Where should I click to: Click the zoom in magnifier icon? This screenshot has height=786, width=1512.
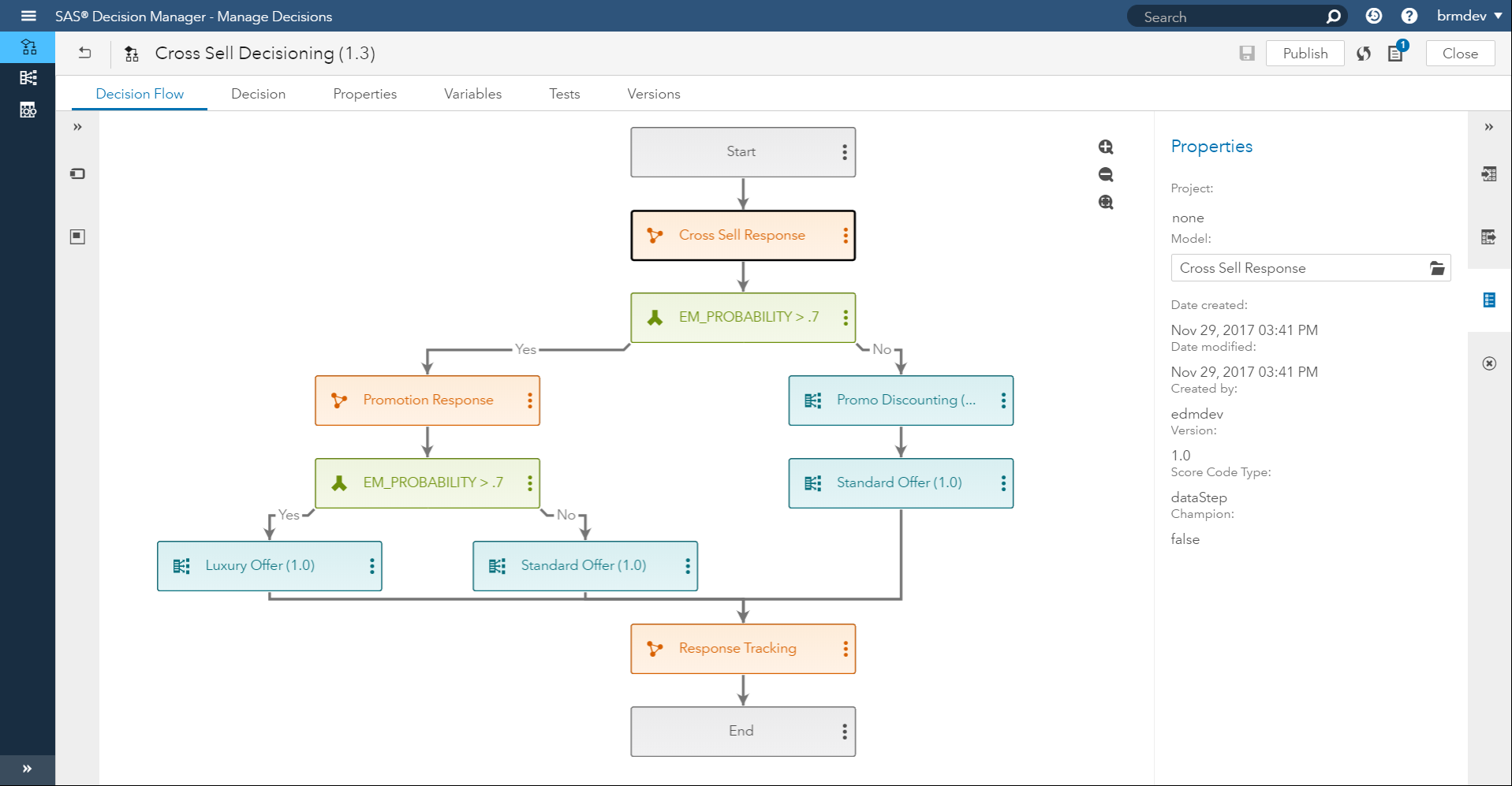[x=1105, y=147]
